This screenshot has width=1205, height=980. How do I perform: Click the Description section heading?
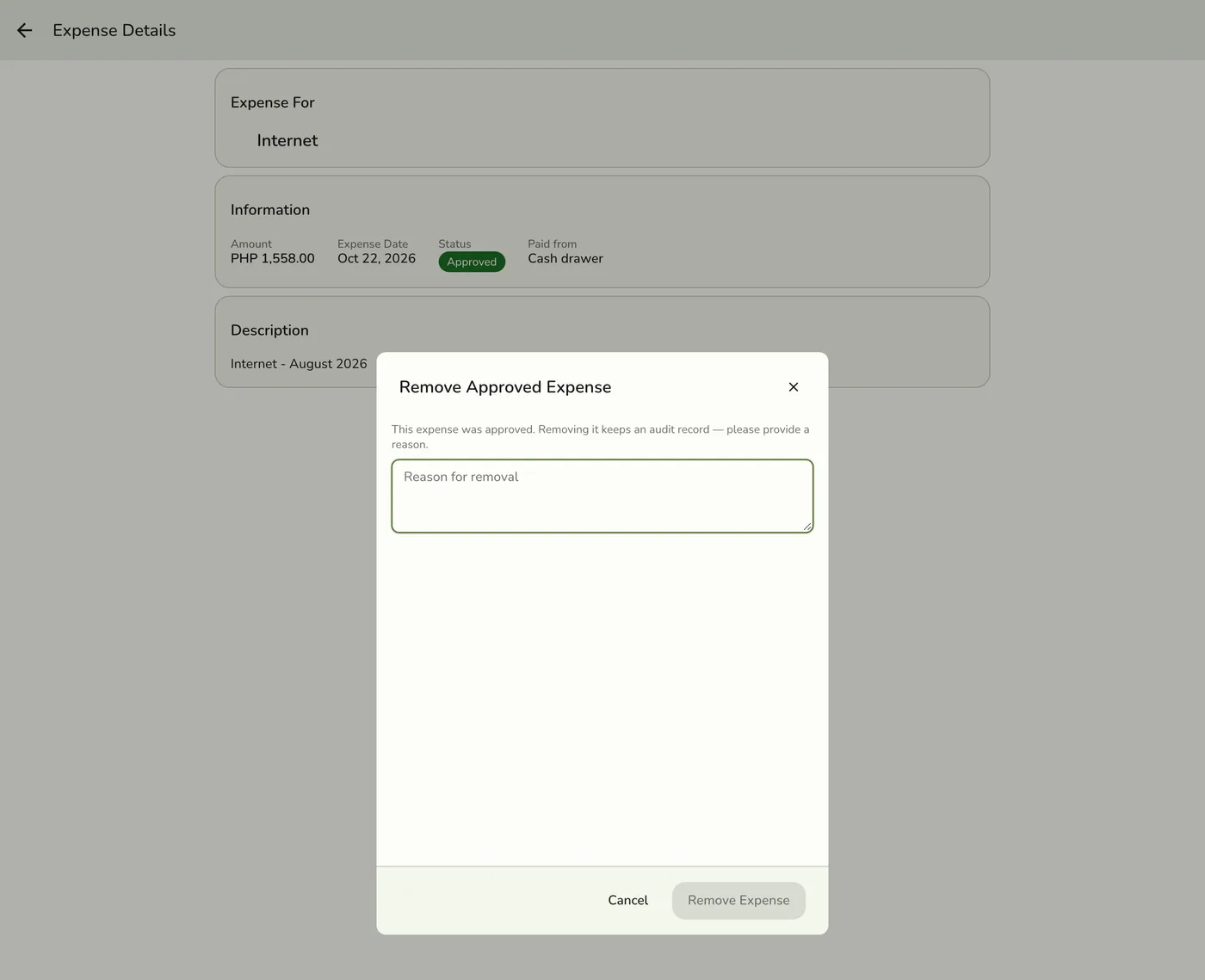point(269,330)
